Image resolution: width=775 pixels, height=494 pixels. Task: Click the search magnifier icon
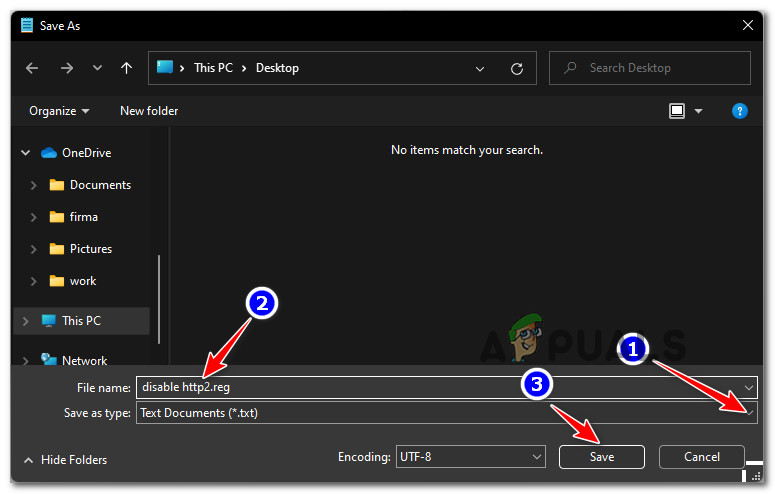click(570, 67)
